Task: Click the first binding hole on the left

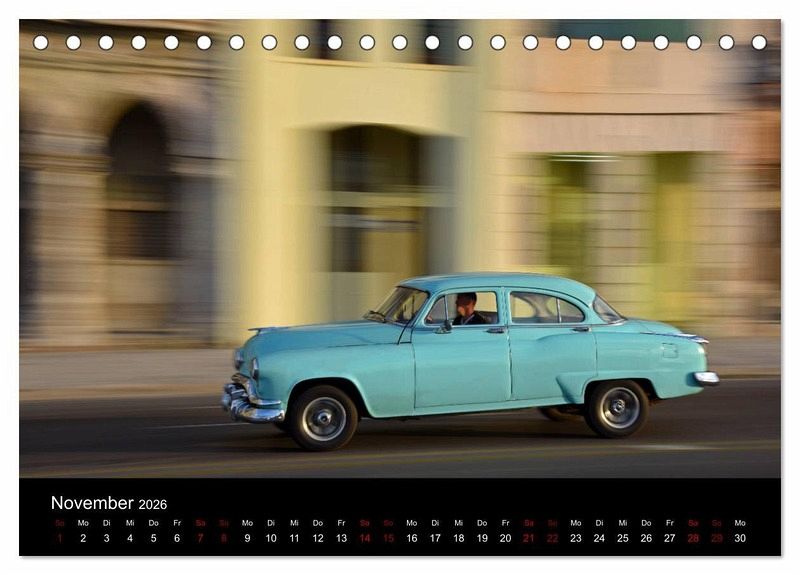Action: 41,42
